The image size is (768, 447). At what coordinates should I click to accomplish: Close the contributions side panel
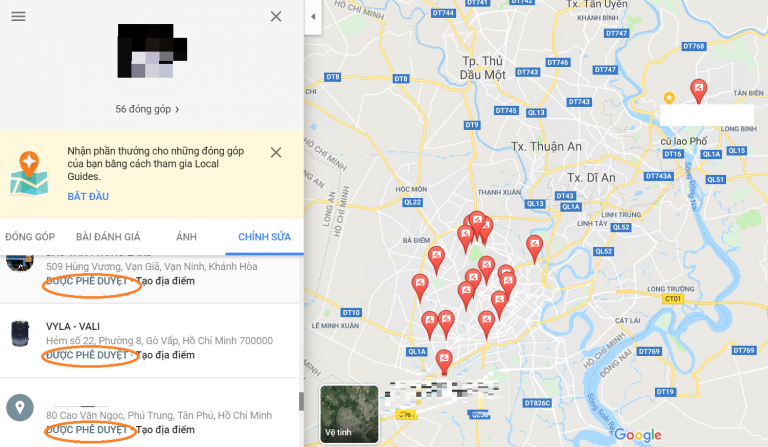[276, 17]
